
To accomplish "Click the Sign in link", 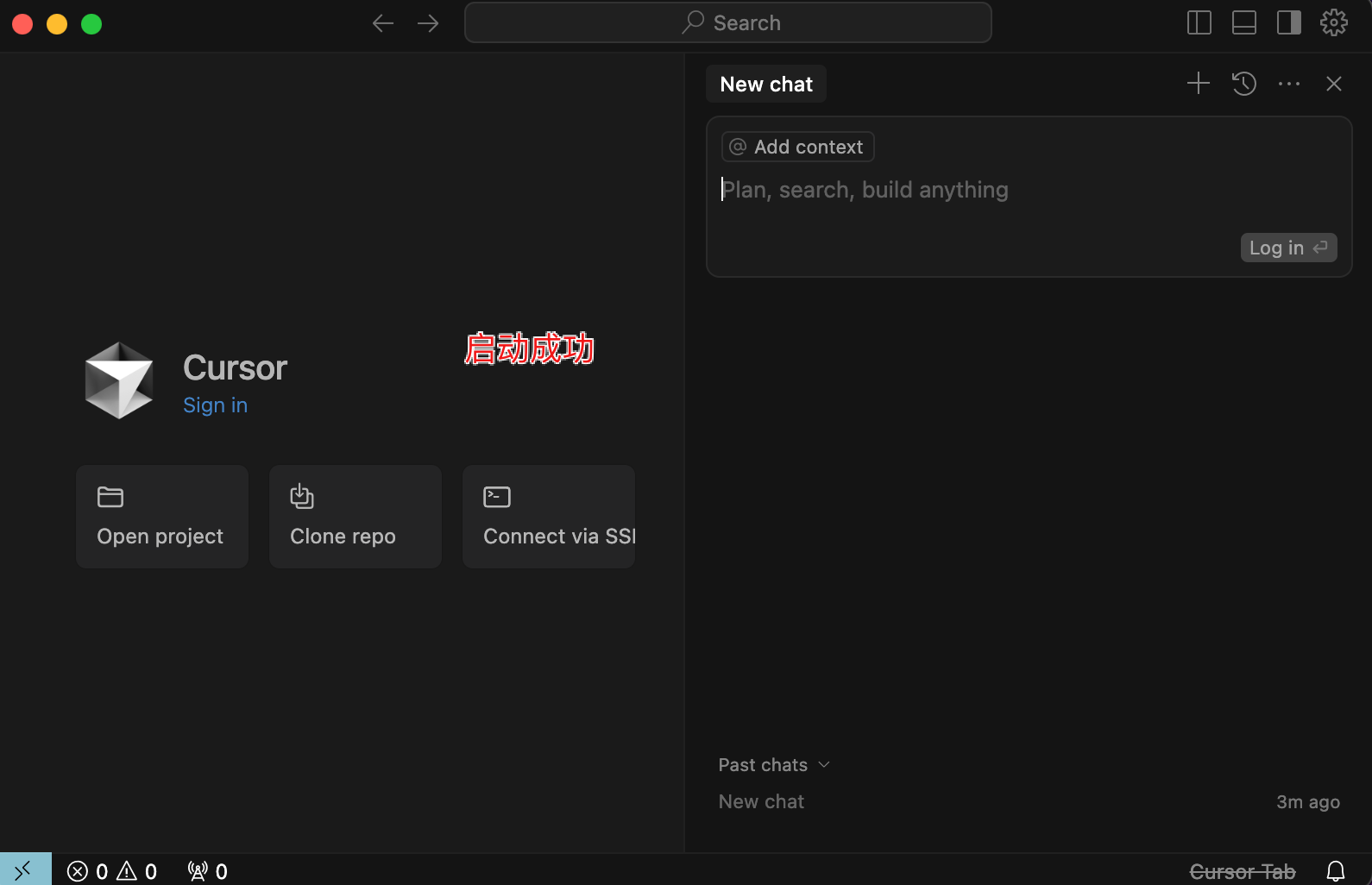I will [215, 405].
